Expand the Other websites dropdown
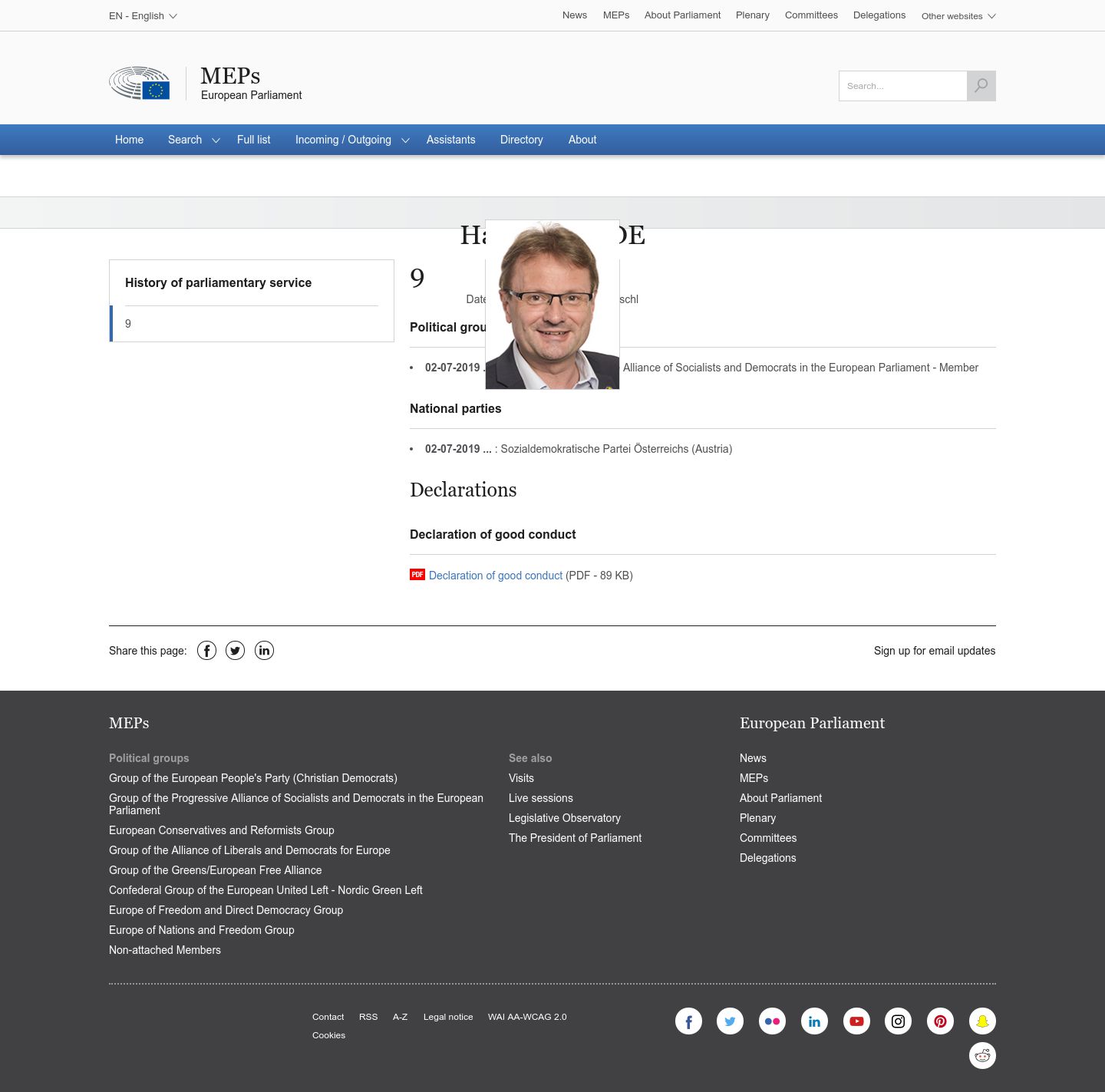Screen dimensions: 1105x1092 click(x=958, y=16)
